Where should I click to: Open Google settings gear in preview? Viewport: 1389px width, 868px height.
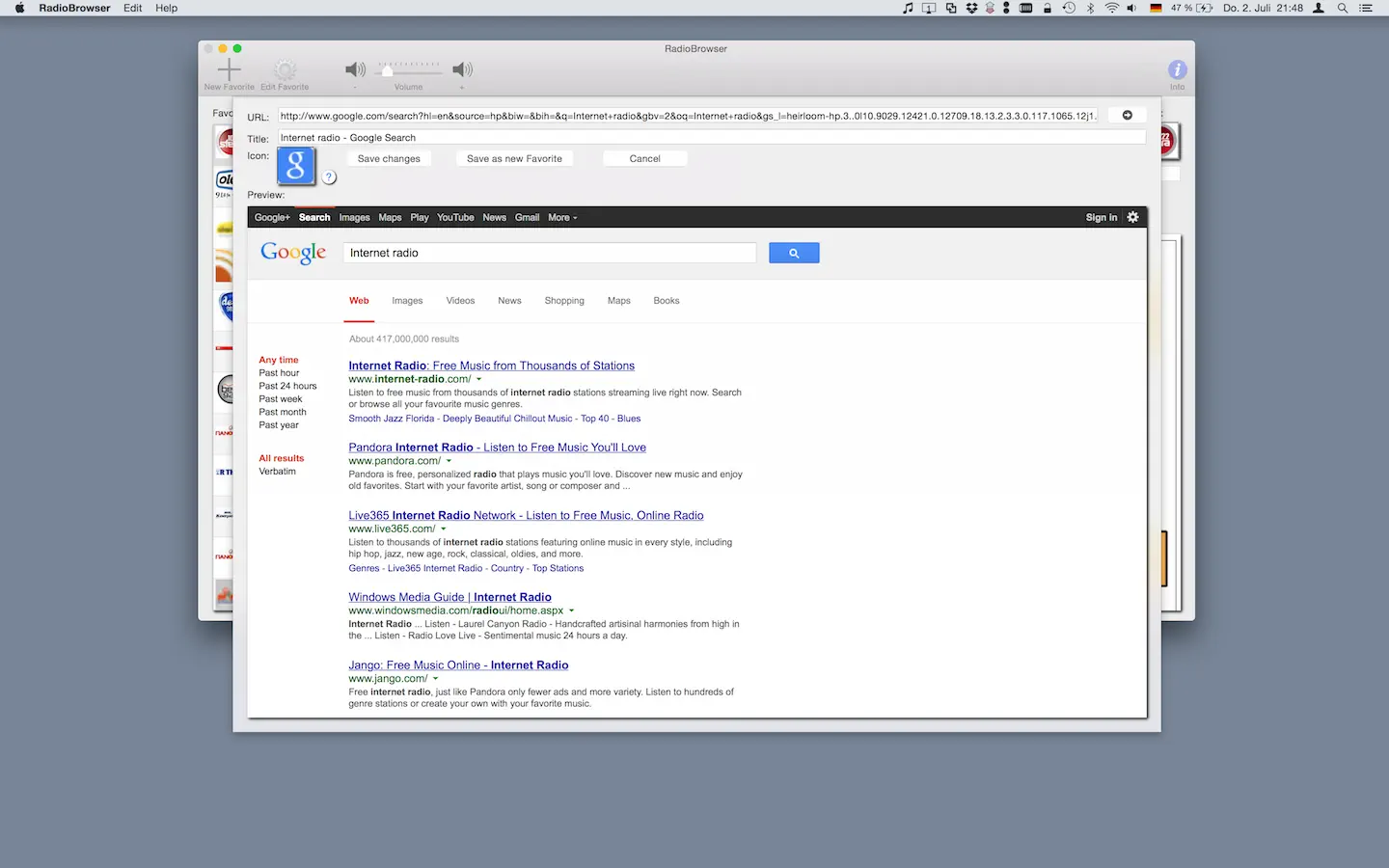point(1133,217)
